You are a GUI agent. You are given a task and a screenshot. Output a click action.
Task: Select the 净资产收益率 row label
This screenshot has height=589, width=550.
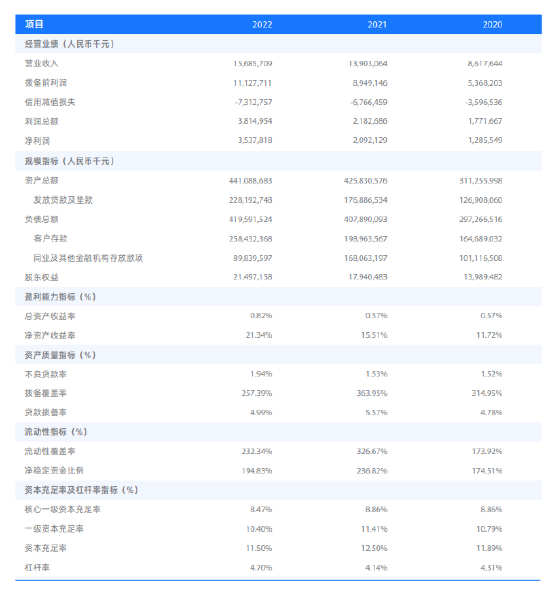[50, 335]
